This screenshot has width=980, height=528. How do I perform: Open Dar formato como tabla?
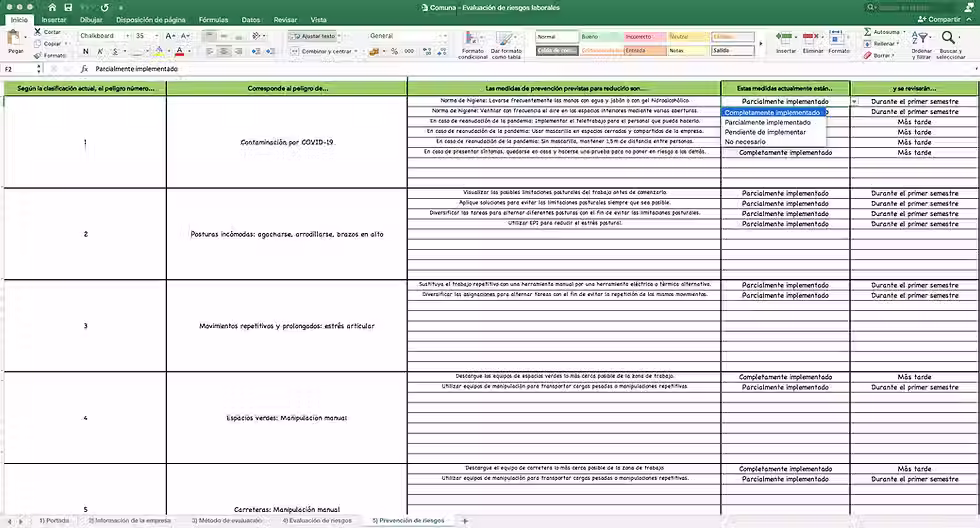tap(506, 45)
